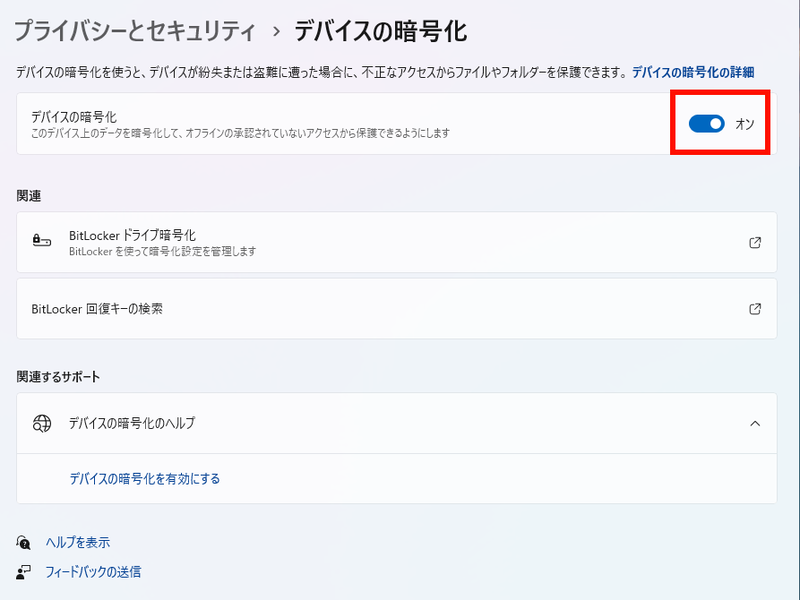
Task: Turn off the デバイスの暗号化 toggle switch
Action: [x=707, y=124]
